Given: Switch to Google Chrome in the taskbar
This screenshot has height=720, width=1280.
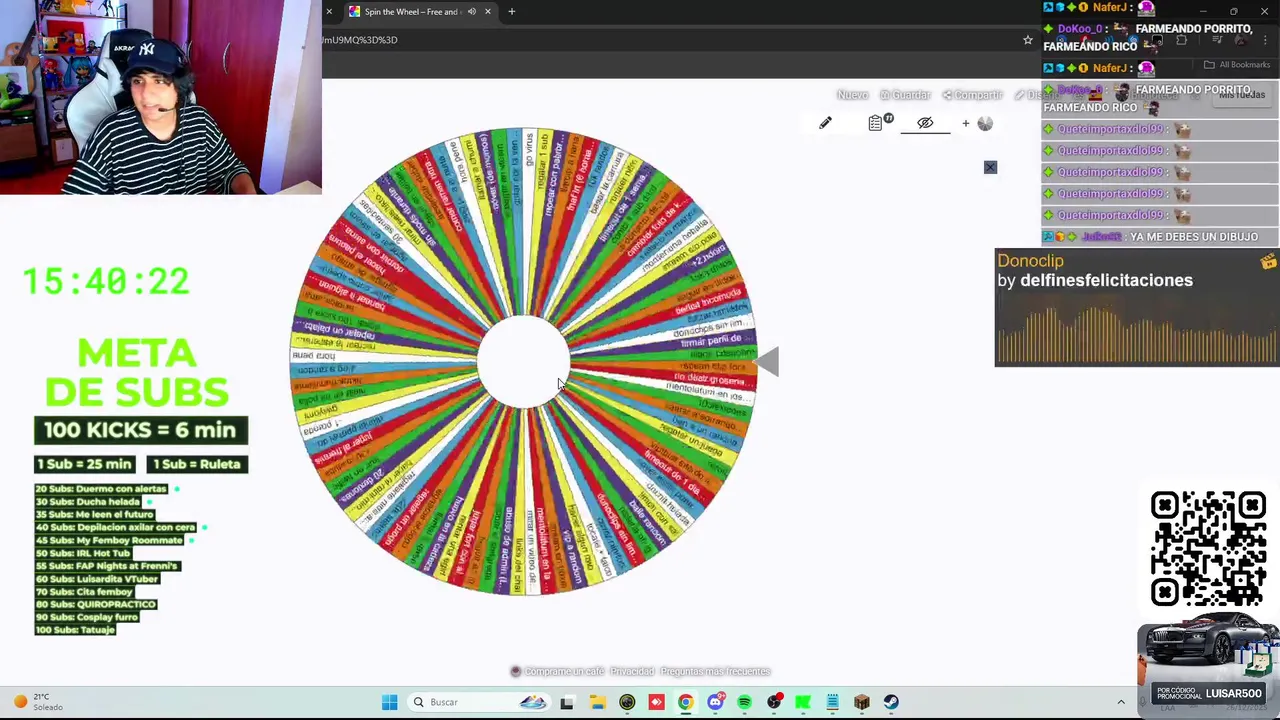Looking at the screenshot, I should click(685, 702).
